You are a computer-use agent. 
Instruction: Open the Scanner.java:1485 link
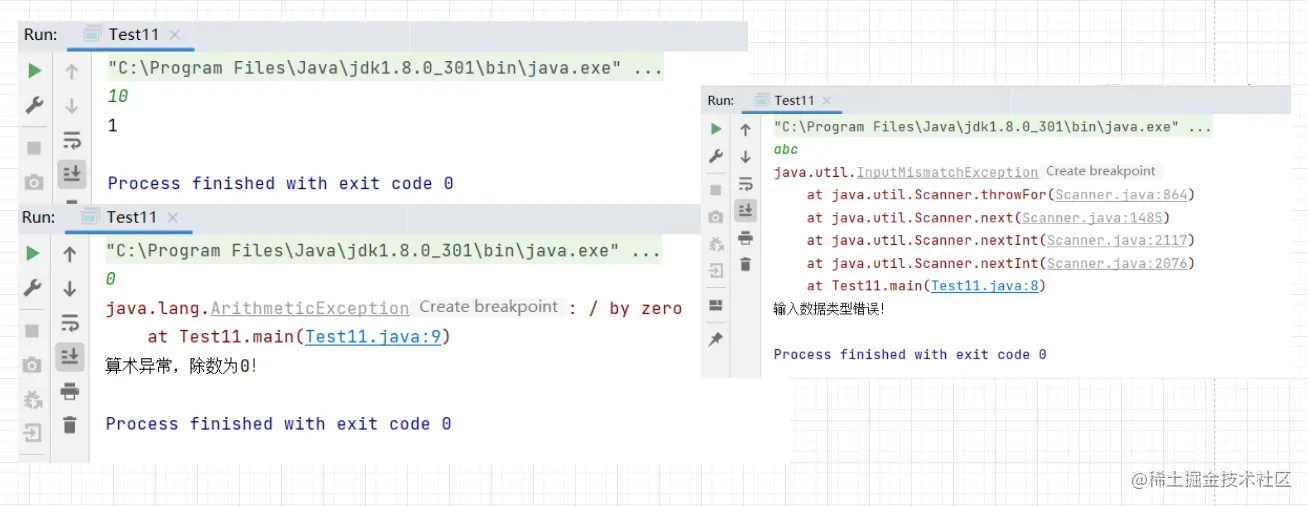pos(1092,218)
